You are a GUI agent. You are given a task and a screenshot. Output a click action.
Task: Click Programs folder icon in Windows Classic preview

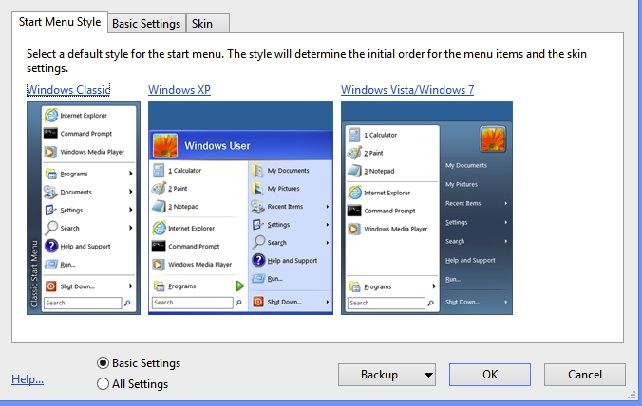tap(51, 174)
